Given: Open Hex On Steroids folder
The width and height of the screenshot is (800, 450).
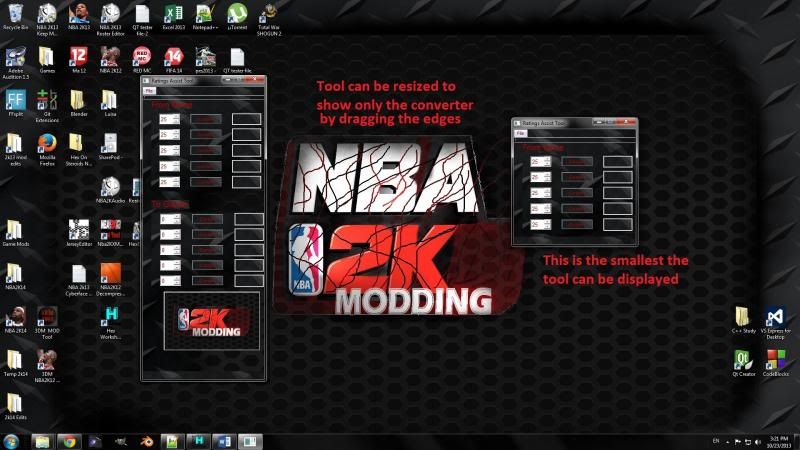Looking at the screenshot, I should [79, 149].
